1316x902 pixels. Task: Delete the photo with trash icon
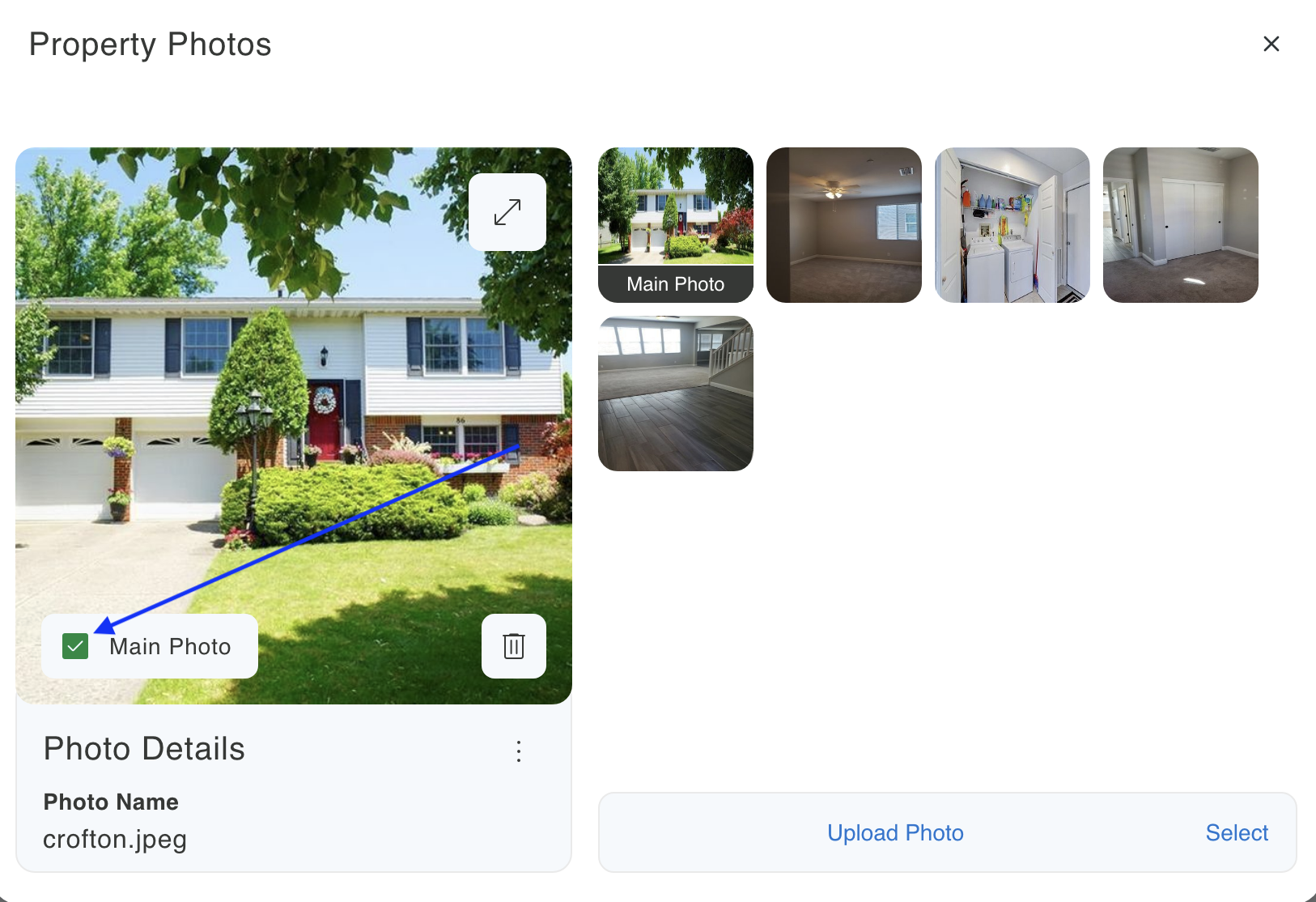pos(514,646)
